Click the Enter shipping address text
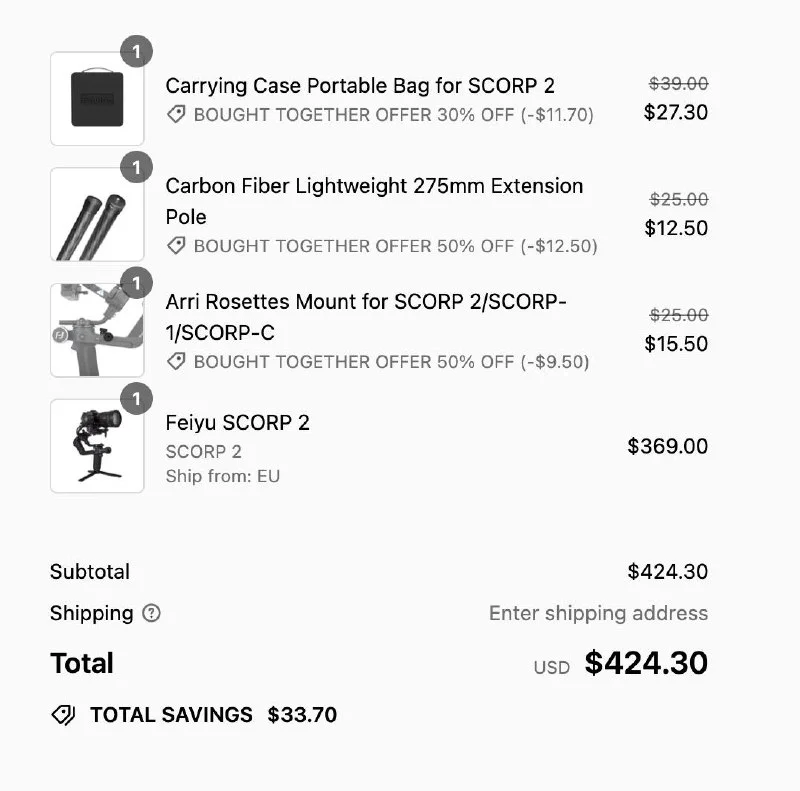 pyautogui.click(x=598, y=613)
